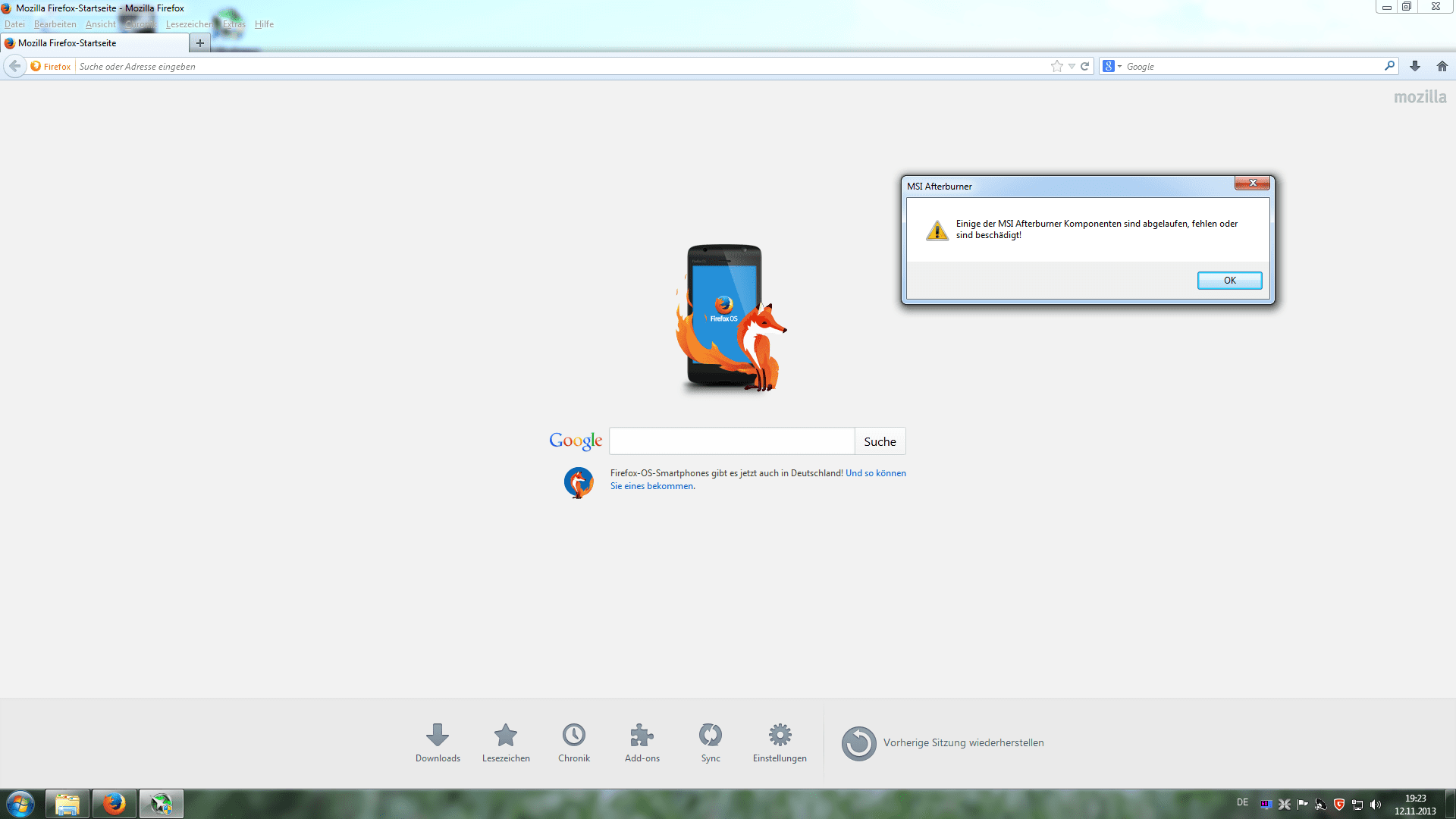
Task: Open a new tab with plus button
Action: [200, 43]
